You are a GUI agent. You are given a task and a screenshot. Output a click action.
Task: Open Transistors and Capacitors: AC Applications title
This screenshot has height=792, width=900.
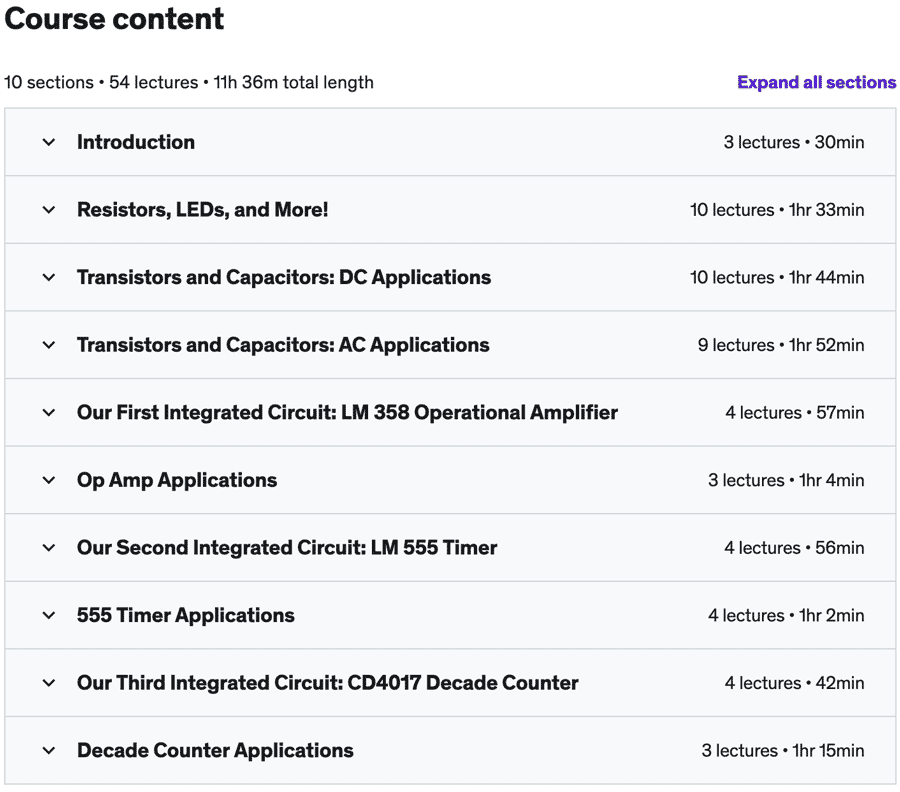(283, 345)
